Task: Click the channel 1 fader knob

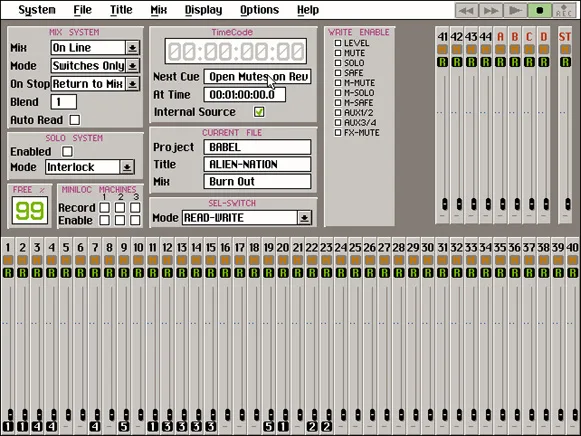Action: point(10,414)
